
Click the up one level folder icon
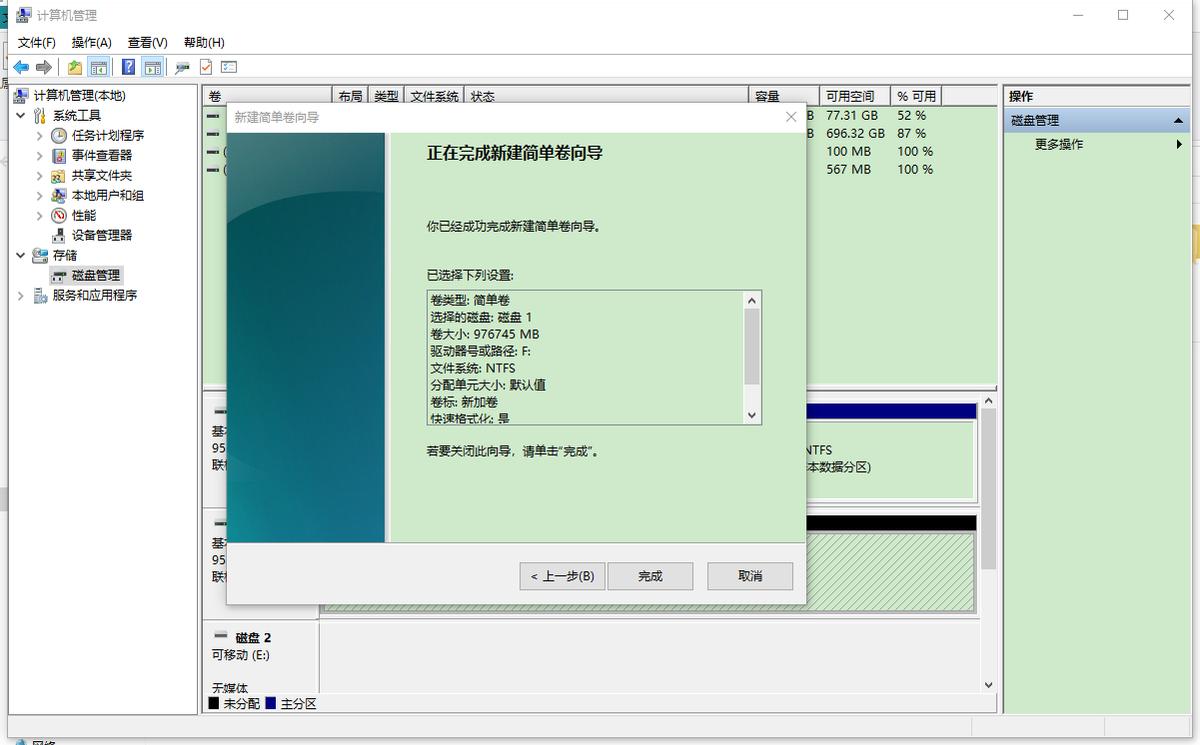[74, 67]
